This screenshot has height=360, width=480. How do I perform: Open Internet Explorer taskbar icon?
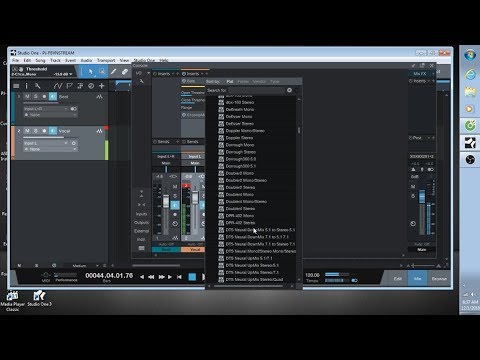470,74
